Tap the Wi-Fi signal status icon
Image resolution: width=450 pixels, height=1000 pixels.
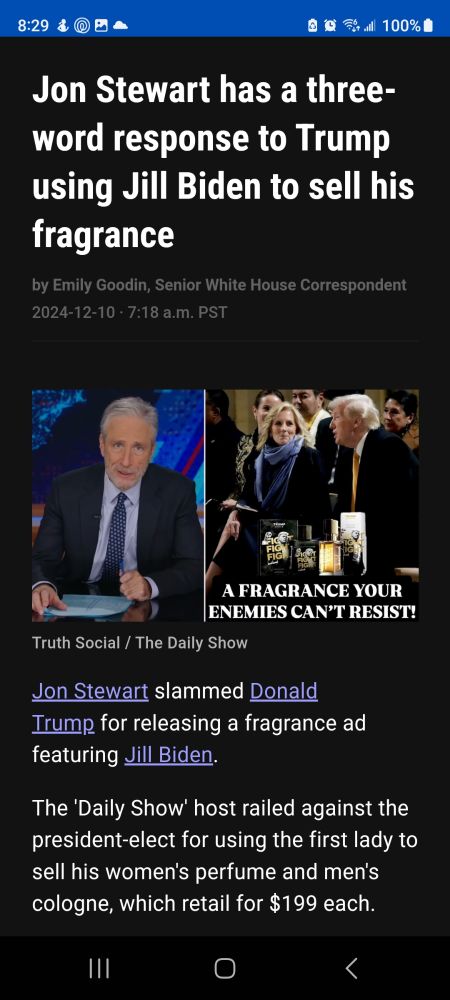click(x=350, y=26)
